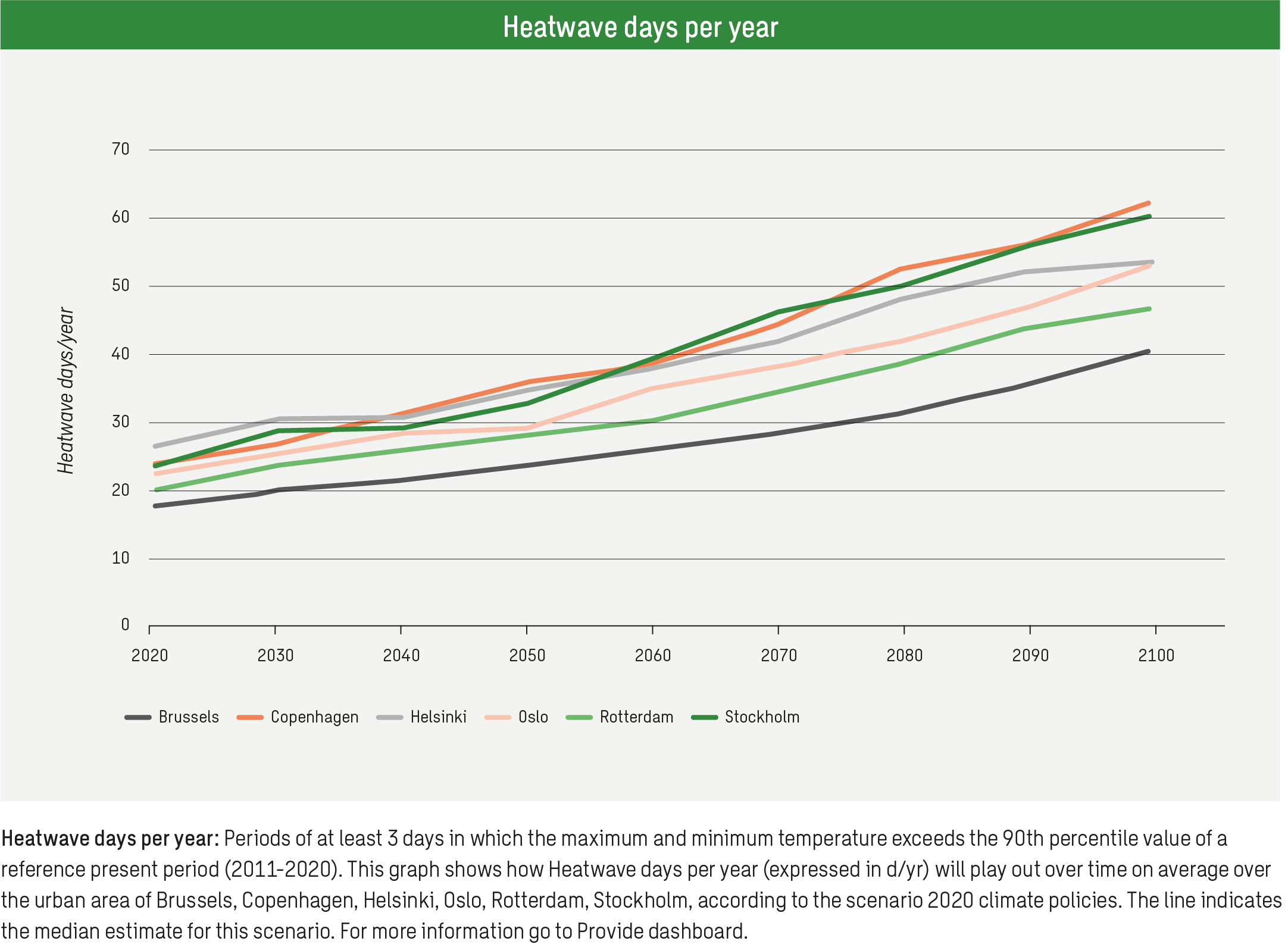
Task: Expand the Stockholm legend entry
Action: [x=762, y=717]
